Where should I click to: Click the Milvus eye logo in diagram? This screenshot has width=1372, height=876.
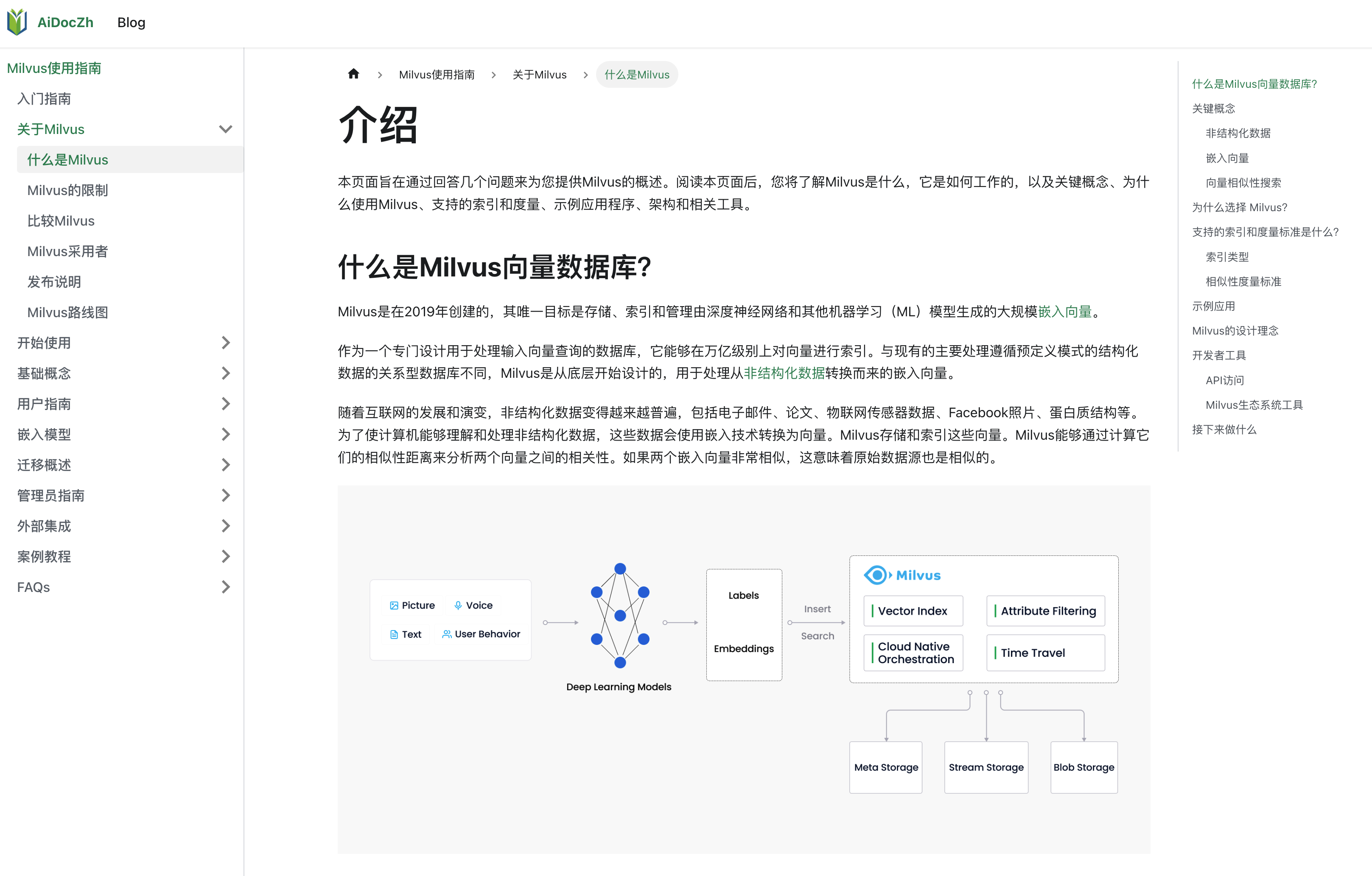[x=876, y=575]
